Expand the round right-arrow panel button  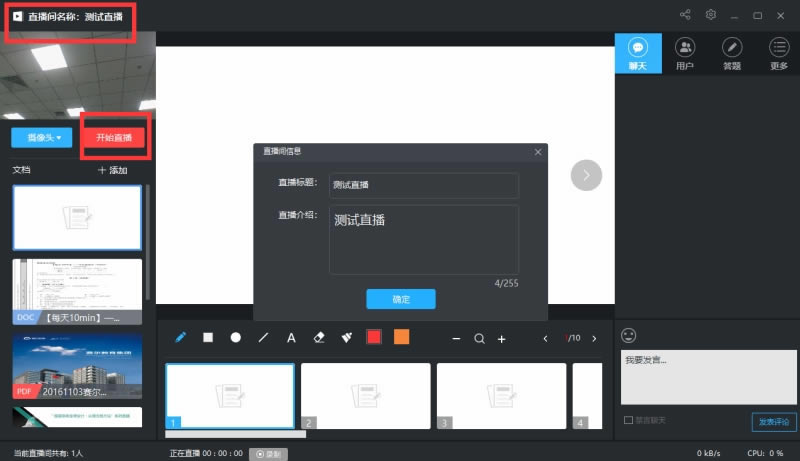(x=586, y=175)
